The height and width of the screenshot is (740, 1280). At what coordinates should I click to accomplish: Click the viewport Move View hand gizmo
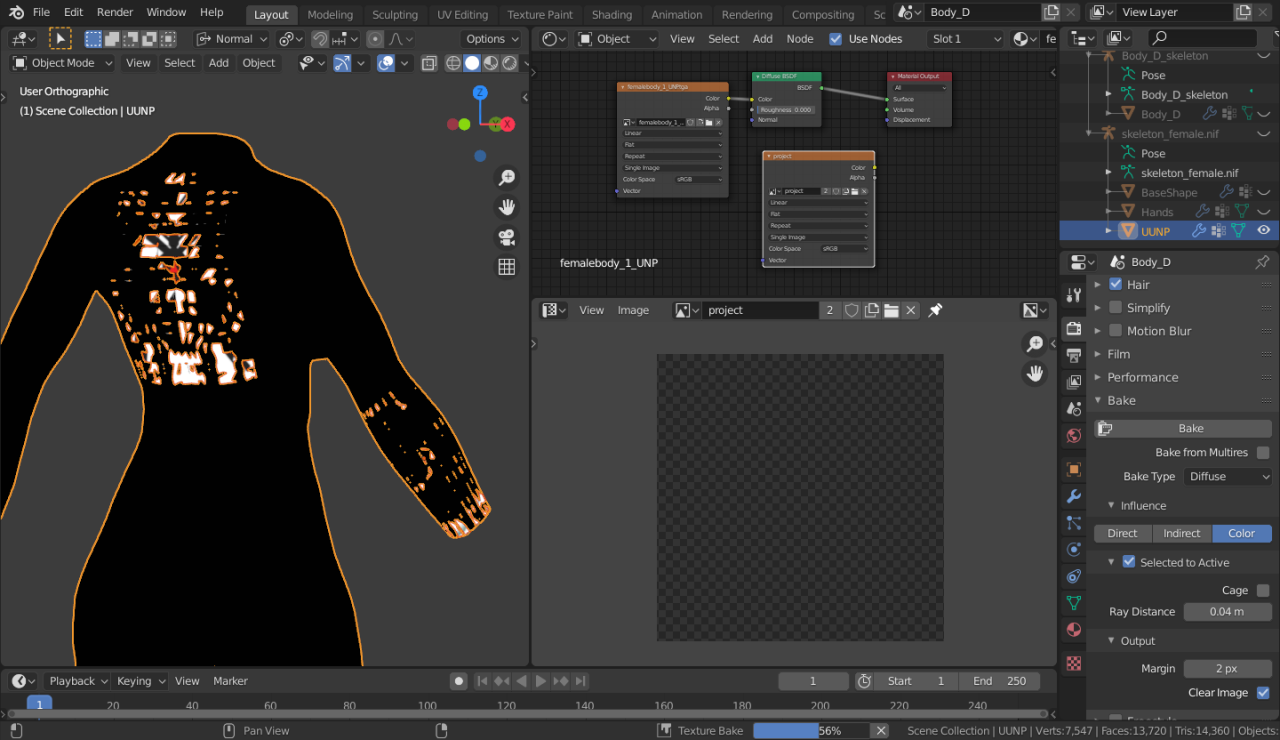[507, 207]
